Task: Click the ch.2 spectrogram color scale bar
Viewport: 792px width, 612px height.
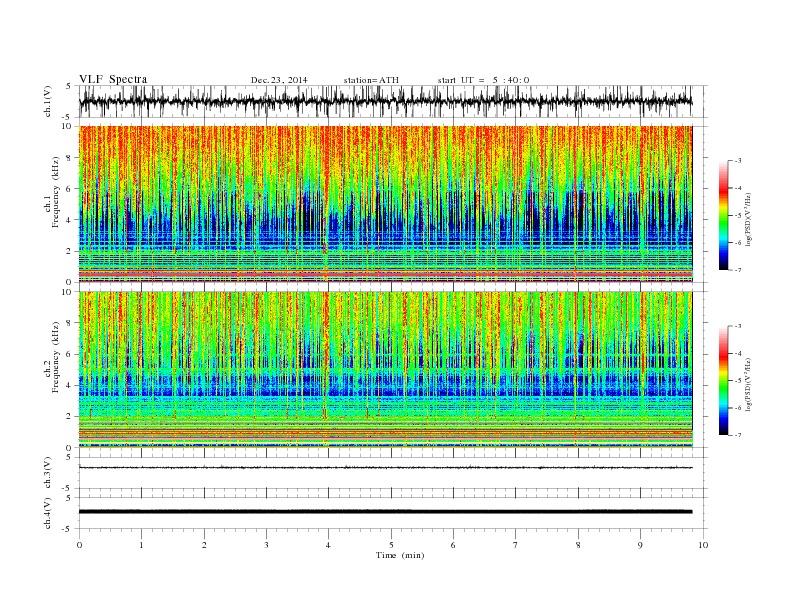Action: pyautogui.click(x=723, y=380)
